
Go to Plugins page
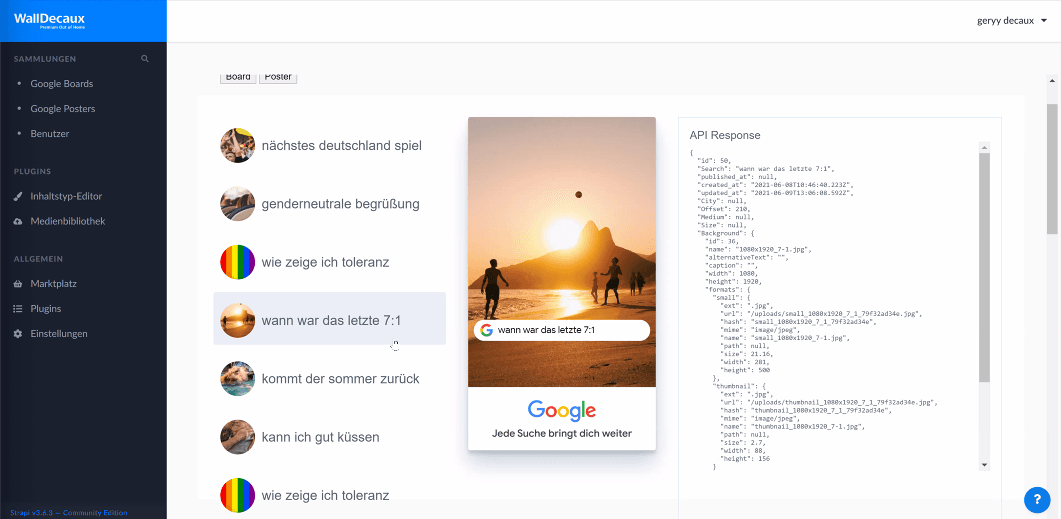46,309
